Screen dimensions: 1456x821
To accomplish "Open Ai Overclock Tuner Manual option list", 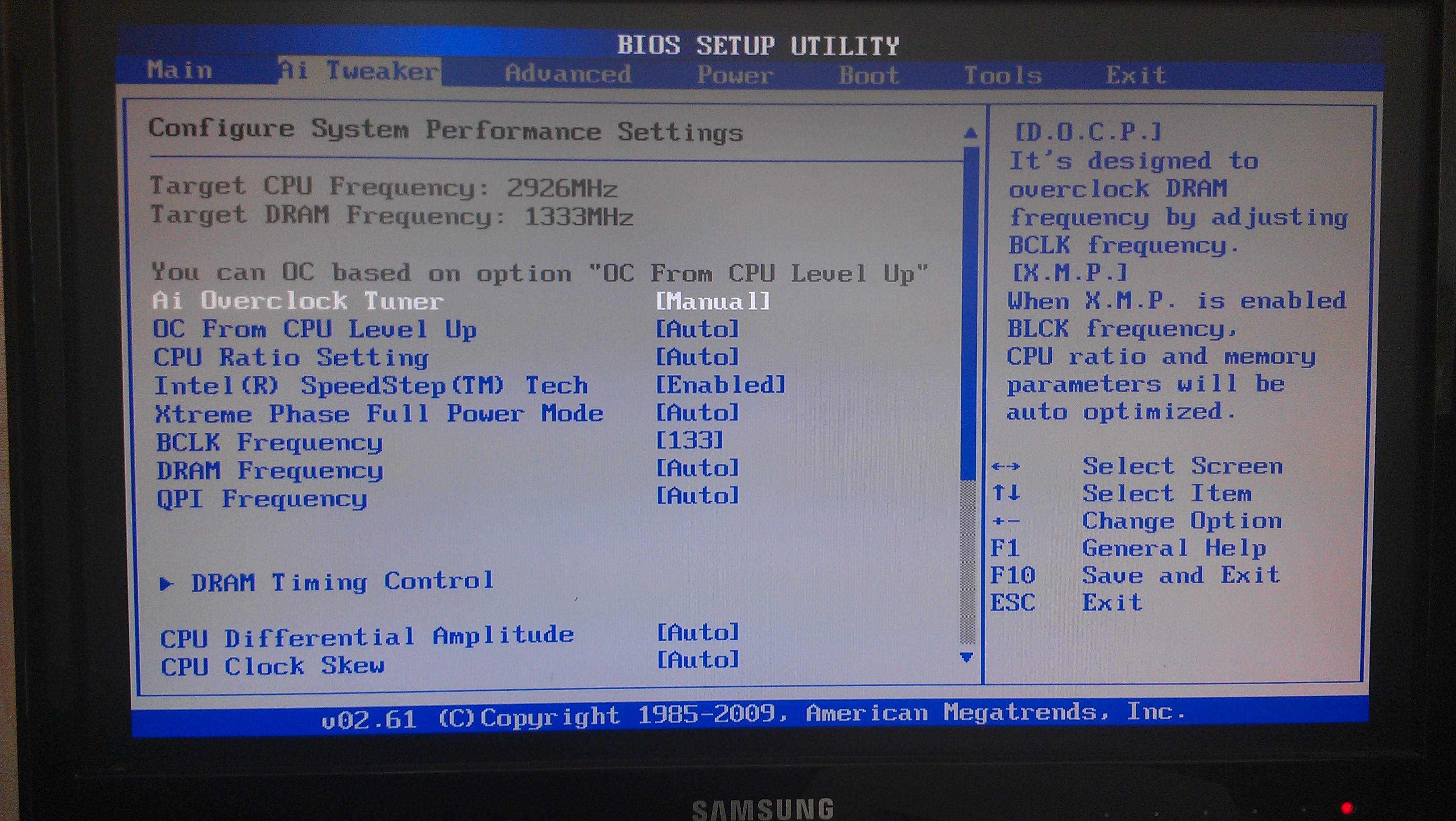I will tap(712, 301).
